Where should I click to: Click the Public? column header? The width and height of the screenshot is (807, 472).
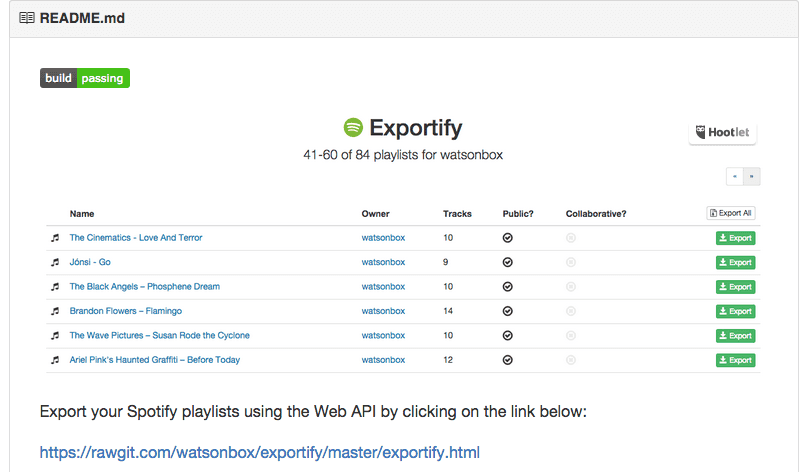coord(518,214)
